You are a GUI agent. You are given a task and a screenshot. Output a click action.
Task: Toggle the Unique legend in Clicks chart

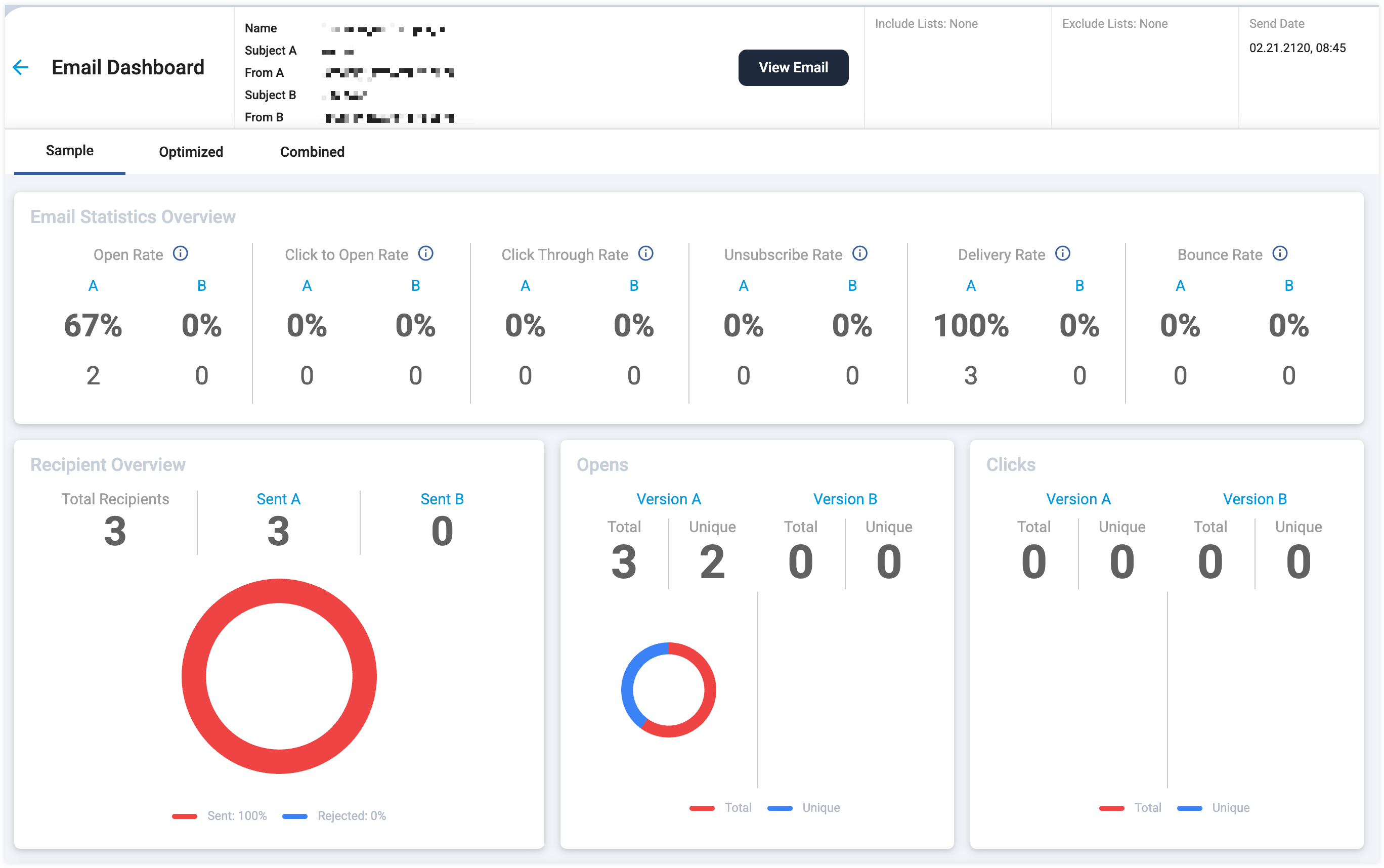1213,807
